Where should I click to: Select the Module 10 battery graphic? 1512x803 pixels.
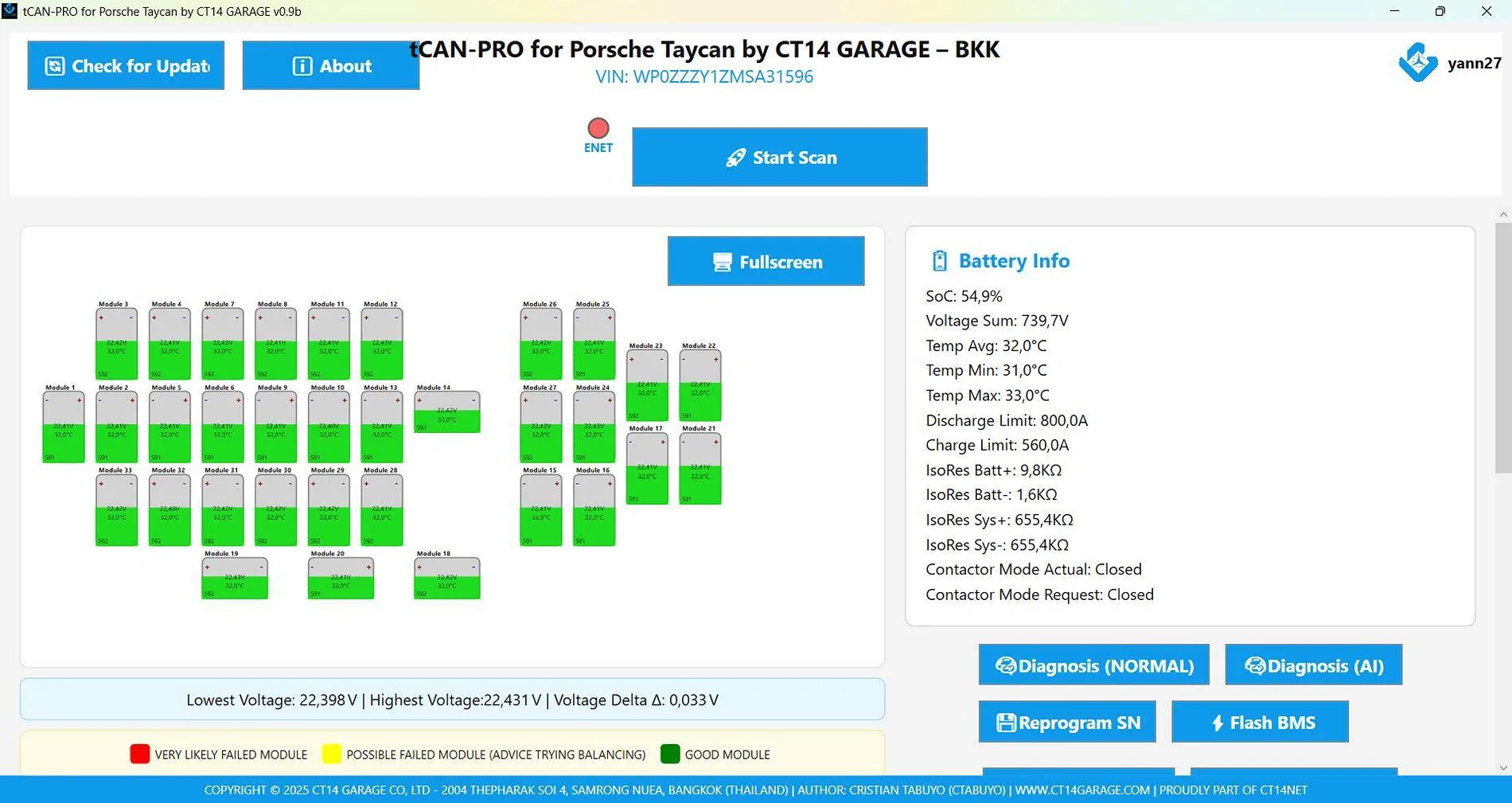329,427
